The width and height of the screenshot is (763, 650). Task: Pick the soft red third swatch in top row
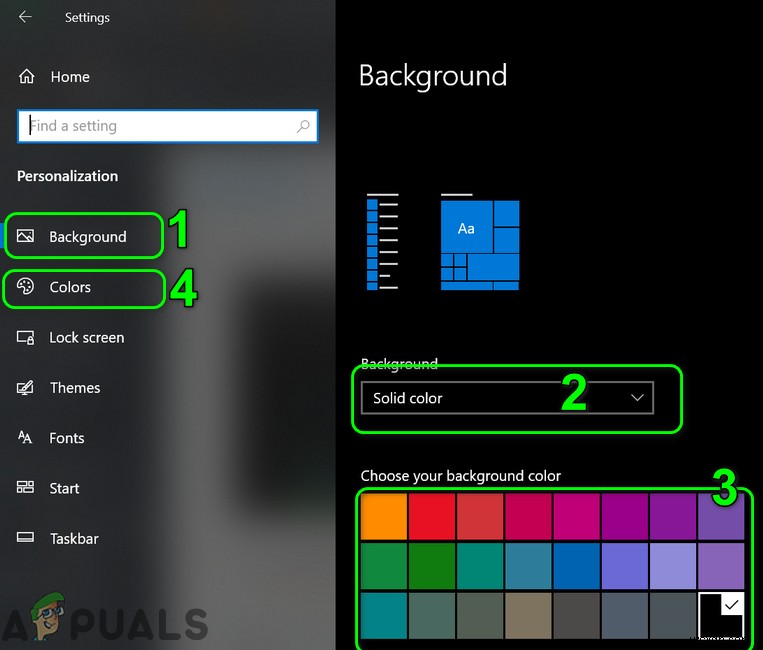[x=480, y=516]
